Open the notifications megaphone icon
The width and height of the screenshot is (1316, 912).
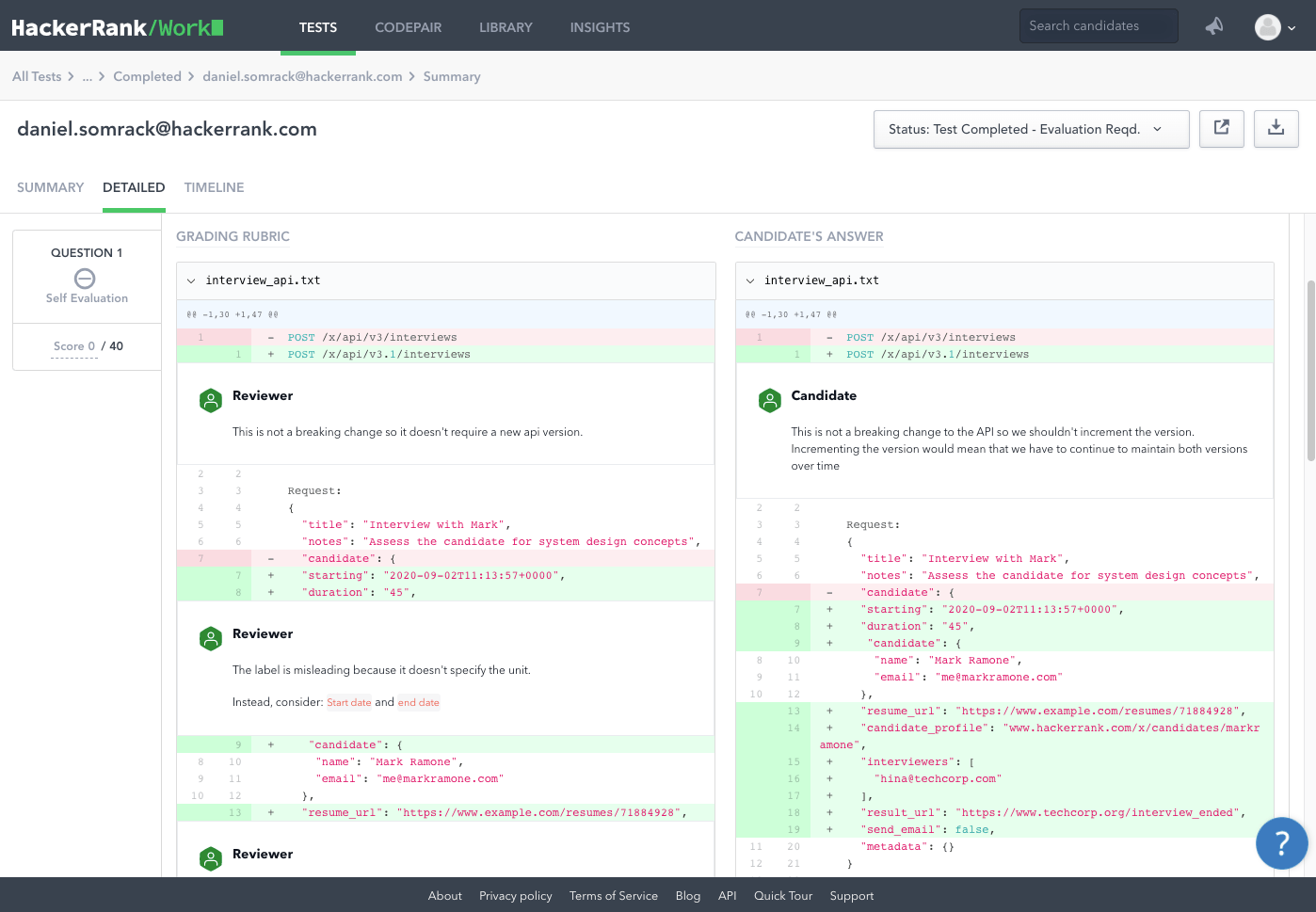pyautogui.click(x=1213, y=27)
